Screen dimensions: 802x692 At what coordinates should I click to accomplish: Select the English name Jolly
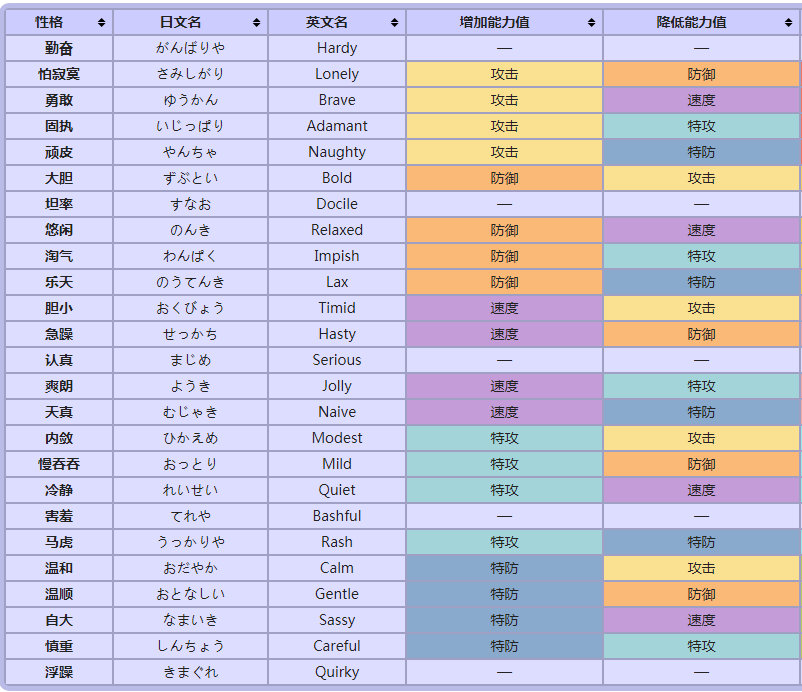click(x=337, y=386)
